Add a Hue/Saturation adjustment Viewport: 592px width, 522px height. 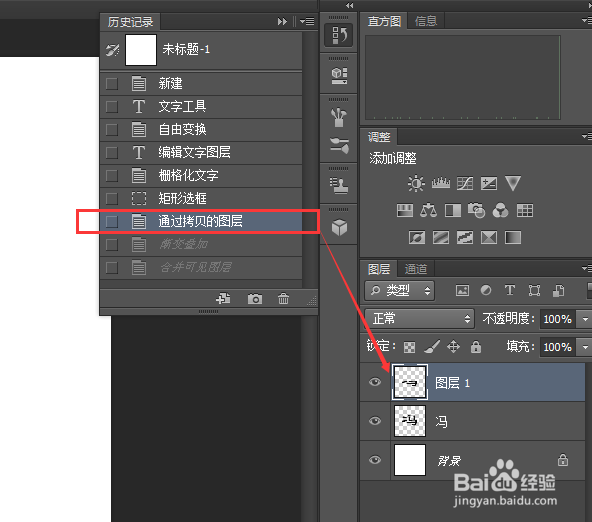point(405,210)
